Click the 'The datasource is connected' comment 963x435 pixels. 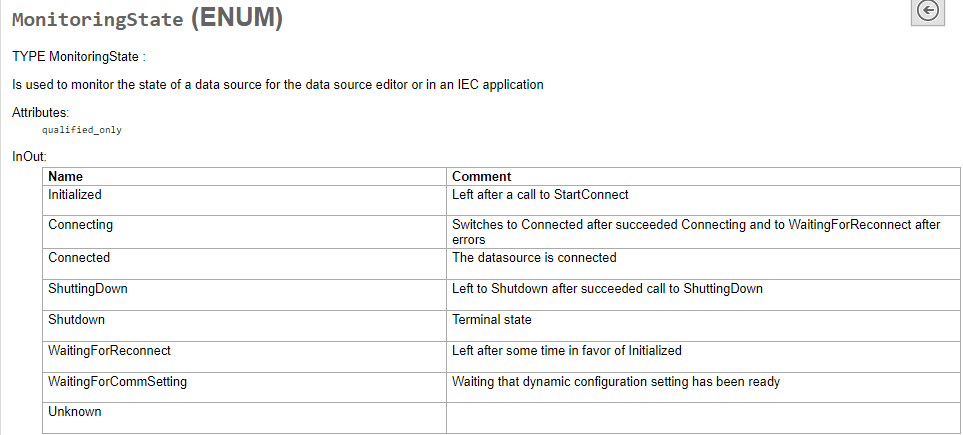click(534, 258)
